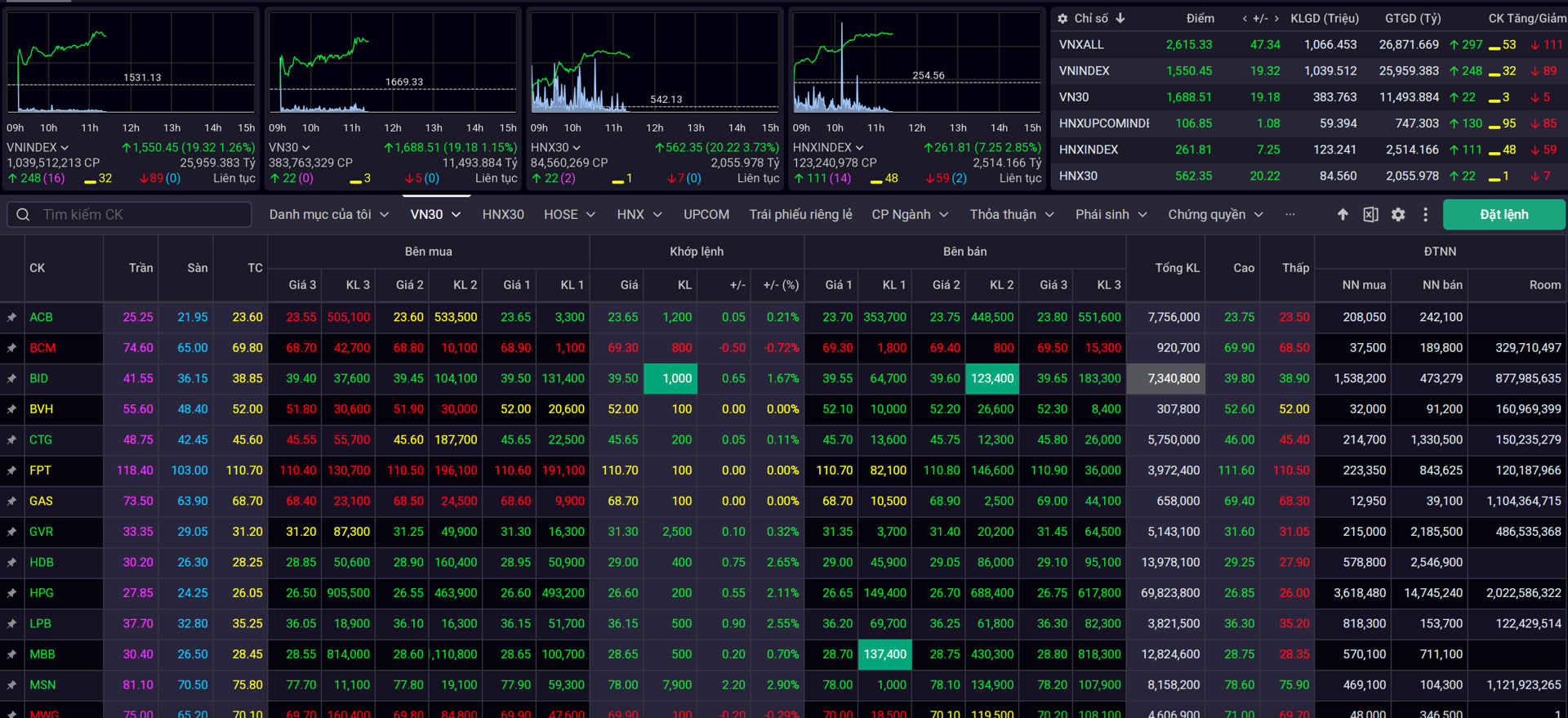Pin the MBB row
Screen dimensions: 1568x718
(12, 654)
